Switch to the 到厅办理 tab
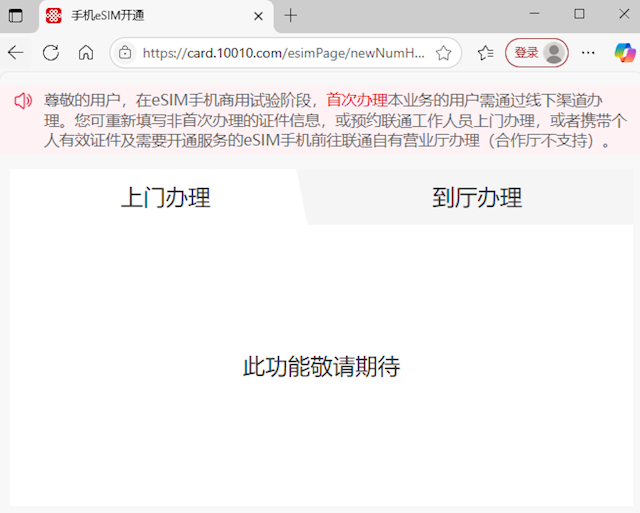Screen dimensions: 640x513 pos(477,198)
